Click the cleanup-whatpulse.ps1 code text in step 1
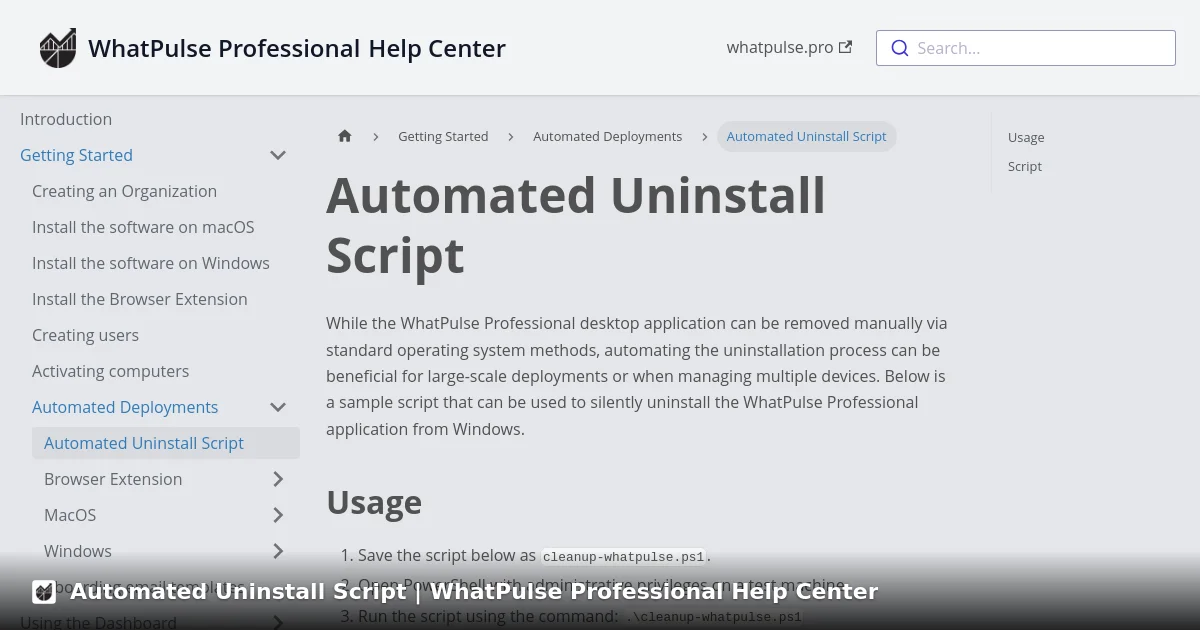 point(624,556)
